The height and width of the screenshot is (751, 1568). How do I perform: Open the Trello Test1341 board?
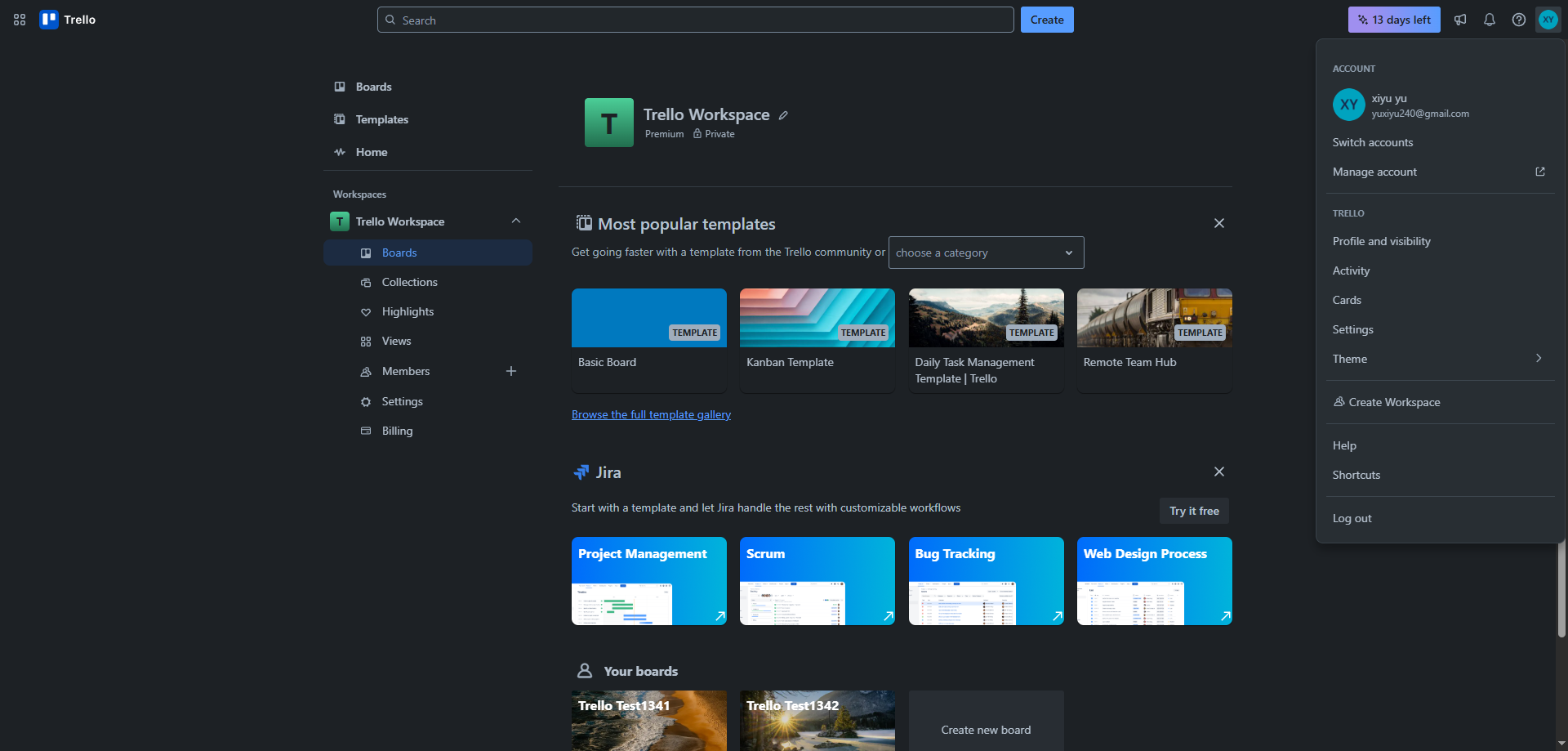click(649, 721)
